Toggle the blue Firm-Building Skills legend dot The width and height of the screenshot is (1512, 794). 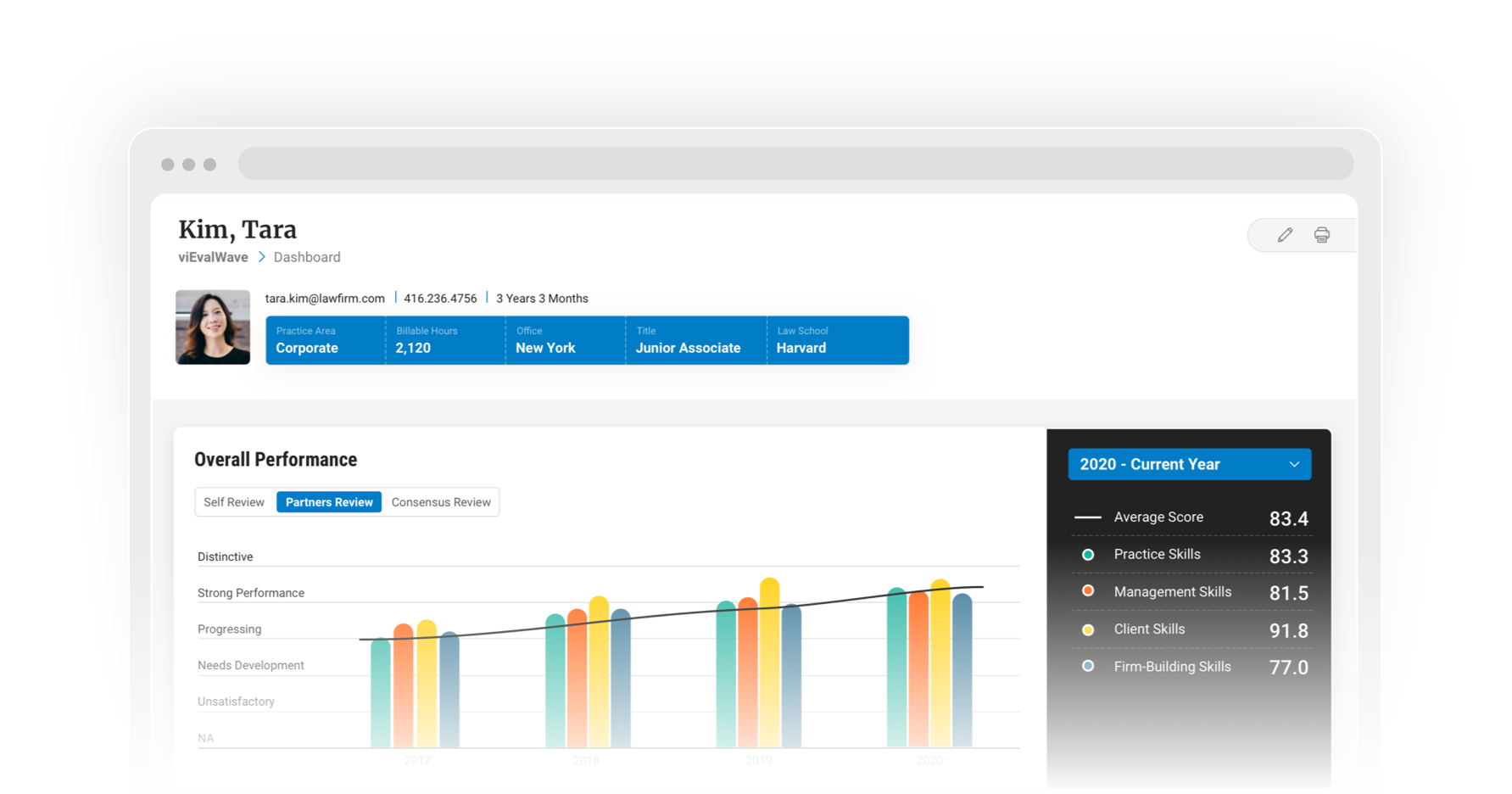(1088, 666)
